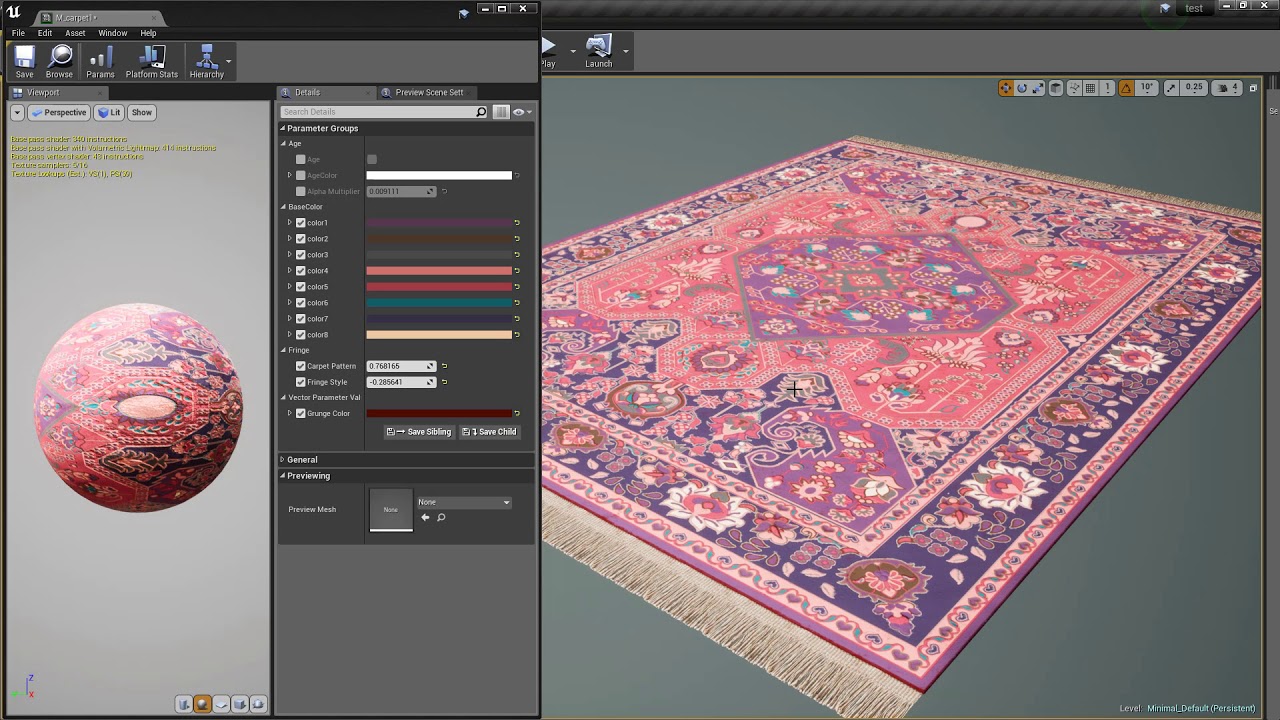Open the AgeColor white swatch

coord(439,175)
